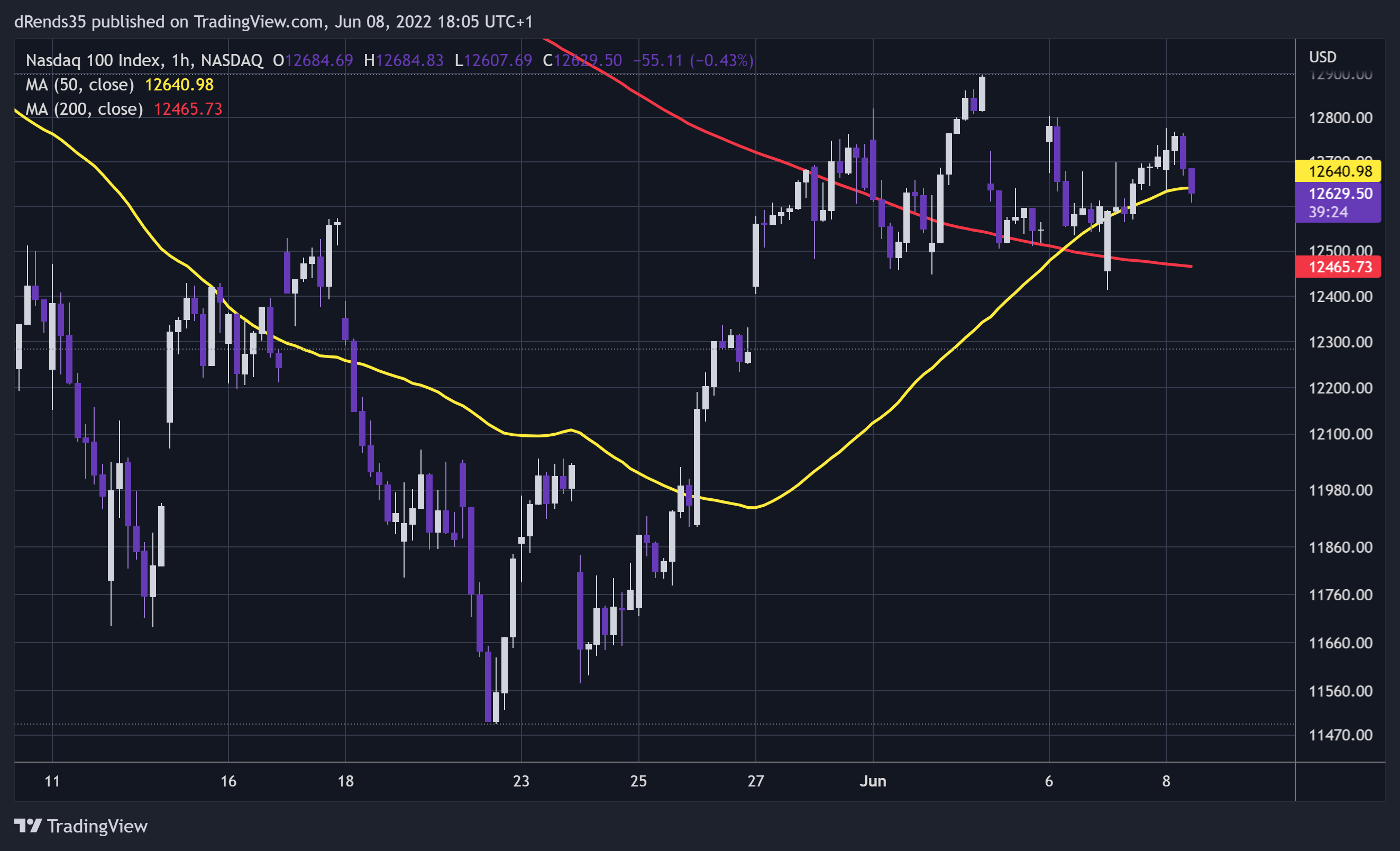Click the 12200.00 price axis level
The image size is (1400, 851).
[1340, 388]
